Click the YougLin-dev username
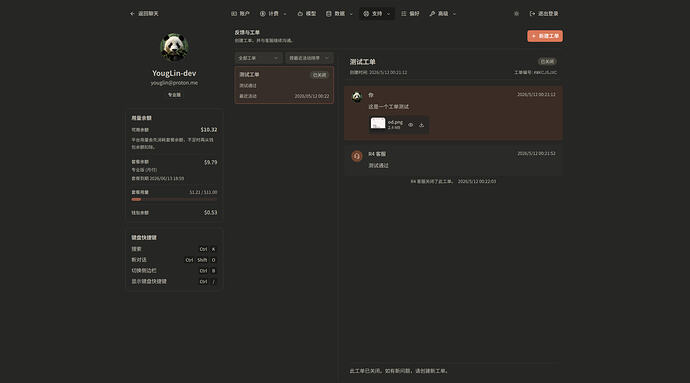 [174, 73]
